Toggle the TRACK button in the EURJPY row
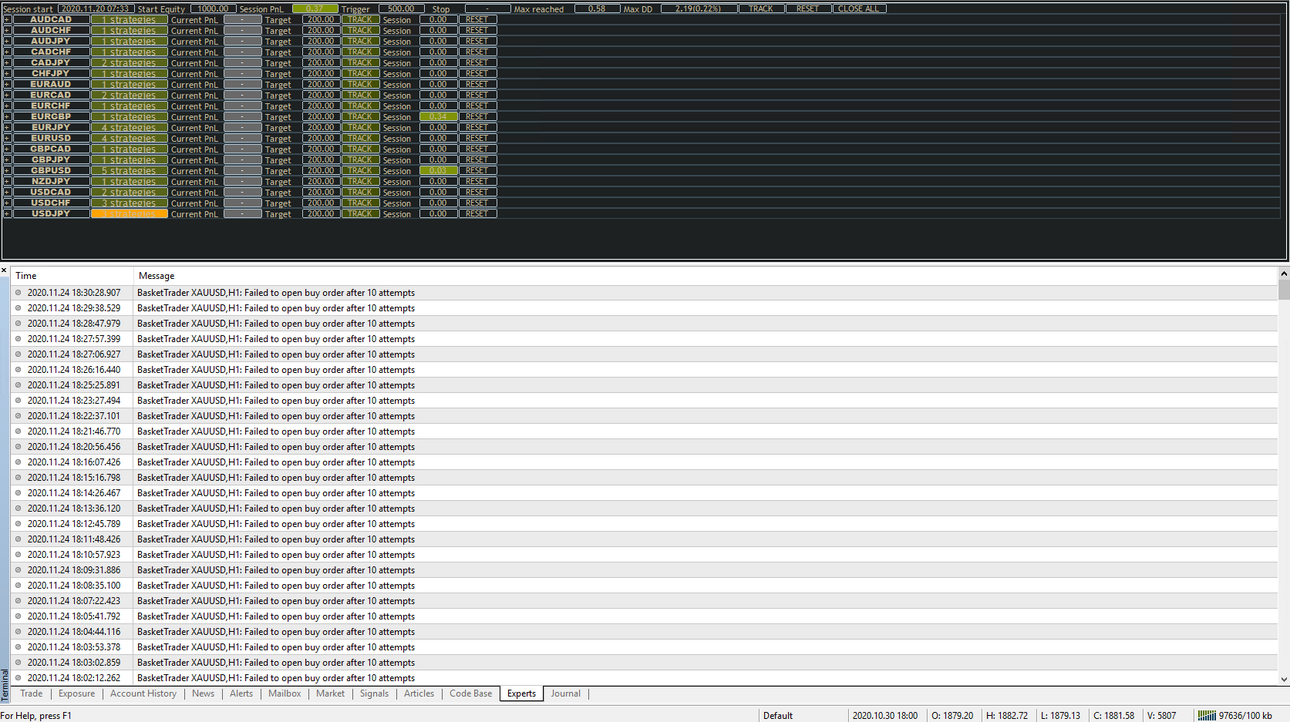 tap(360, 128)
